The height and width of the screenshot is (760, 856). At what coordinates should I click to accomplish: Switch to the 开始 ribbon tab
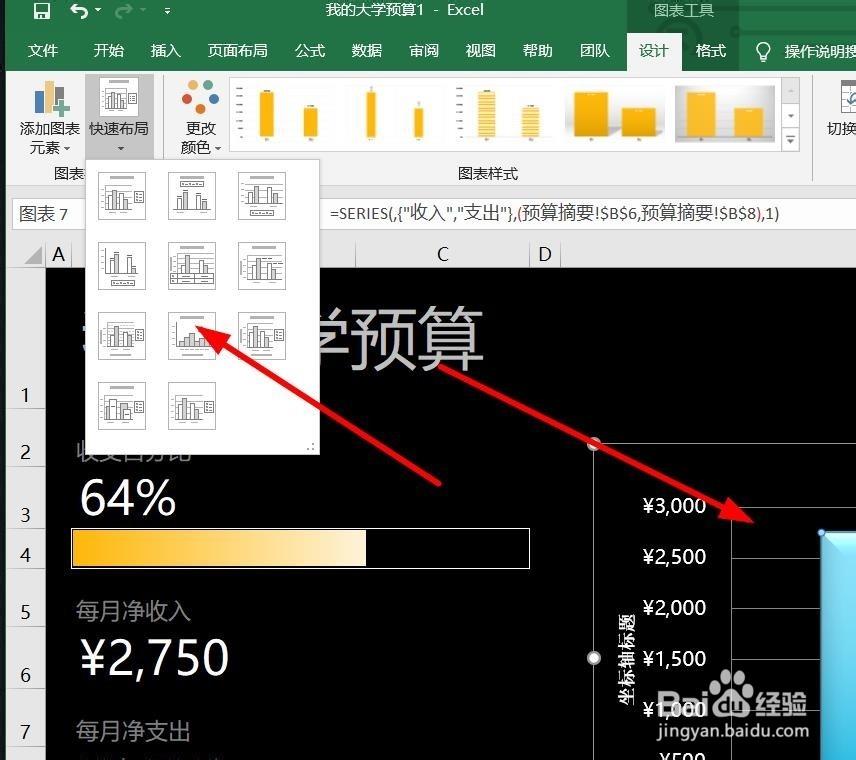coord(108,51)
